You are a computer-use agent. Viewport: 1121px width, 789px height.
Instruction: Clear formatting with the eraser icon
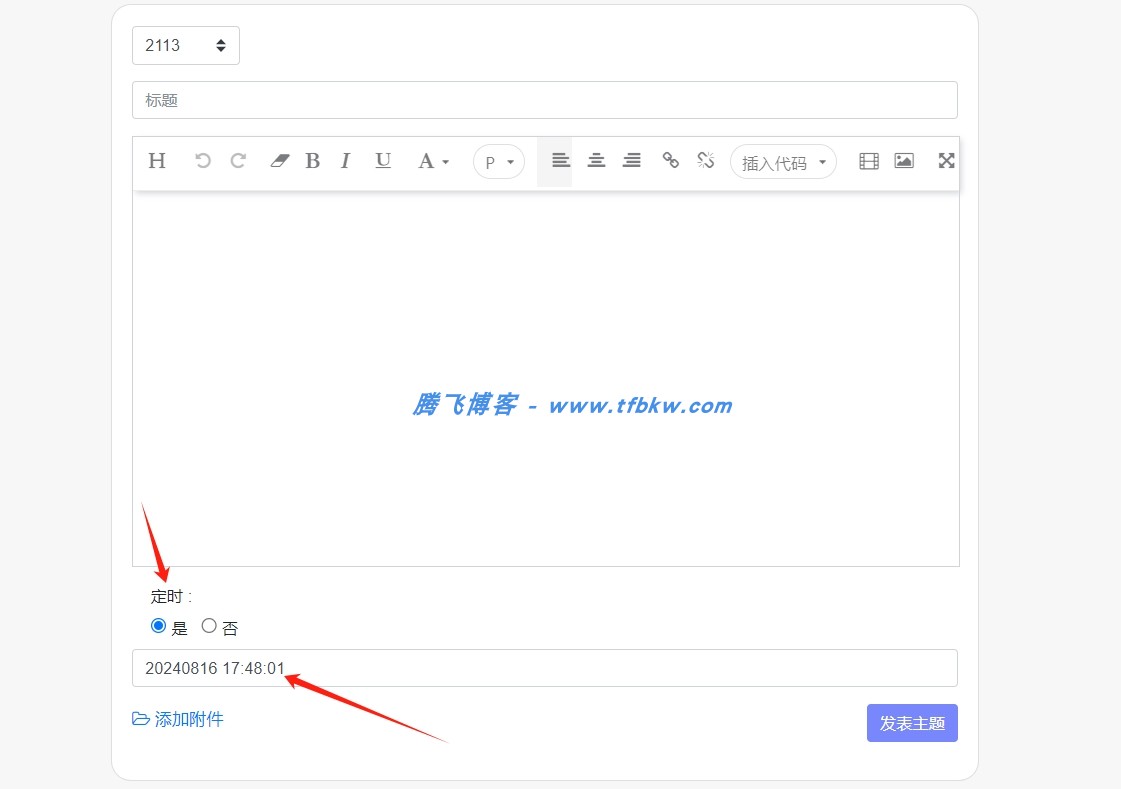click(279, 161)
